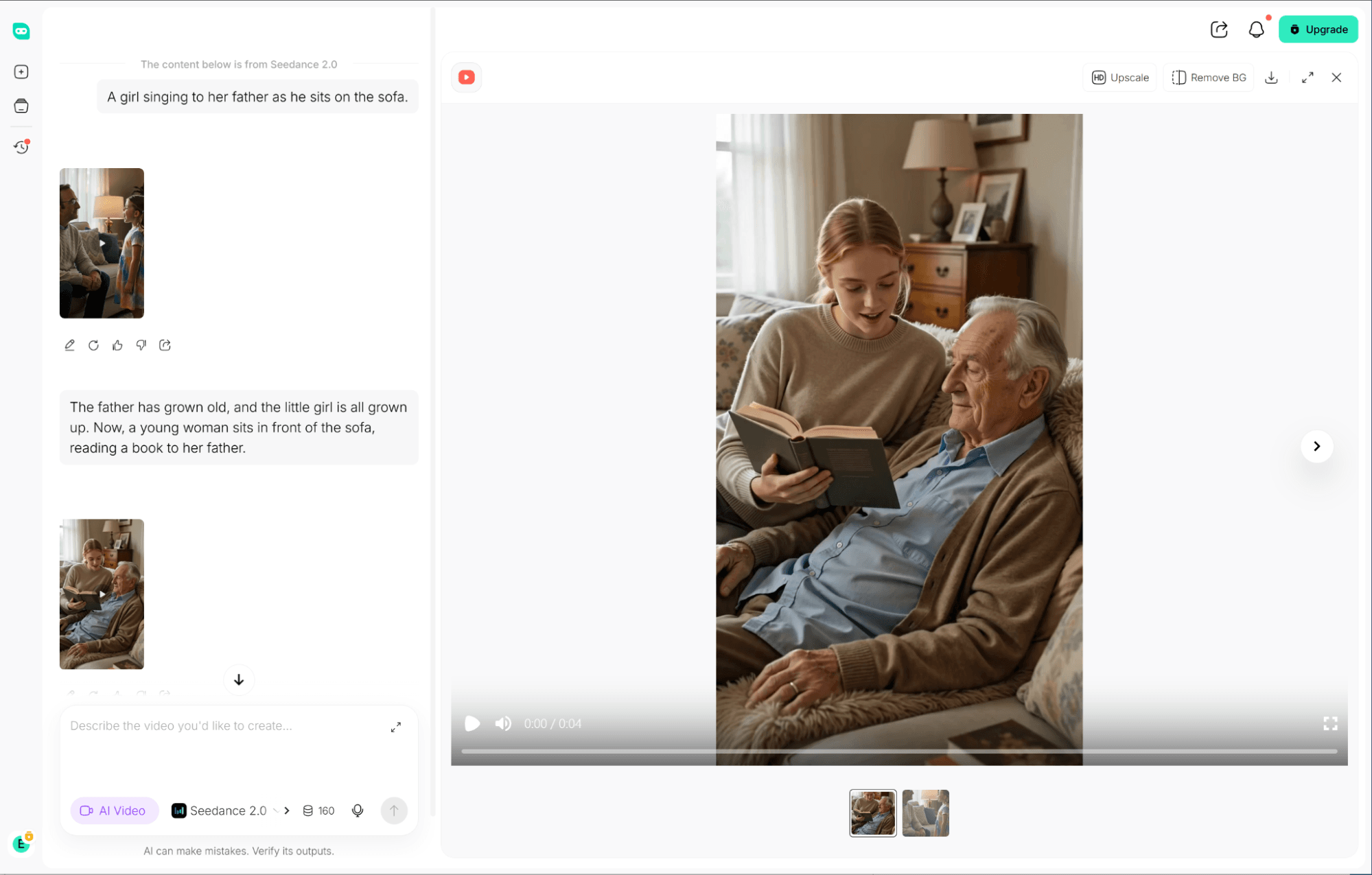Like the first generated video
The width and height of the screenshot is (1372, 875).
[117, 345]
